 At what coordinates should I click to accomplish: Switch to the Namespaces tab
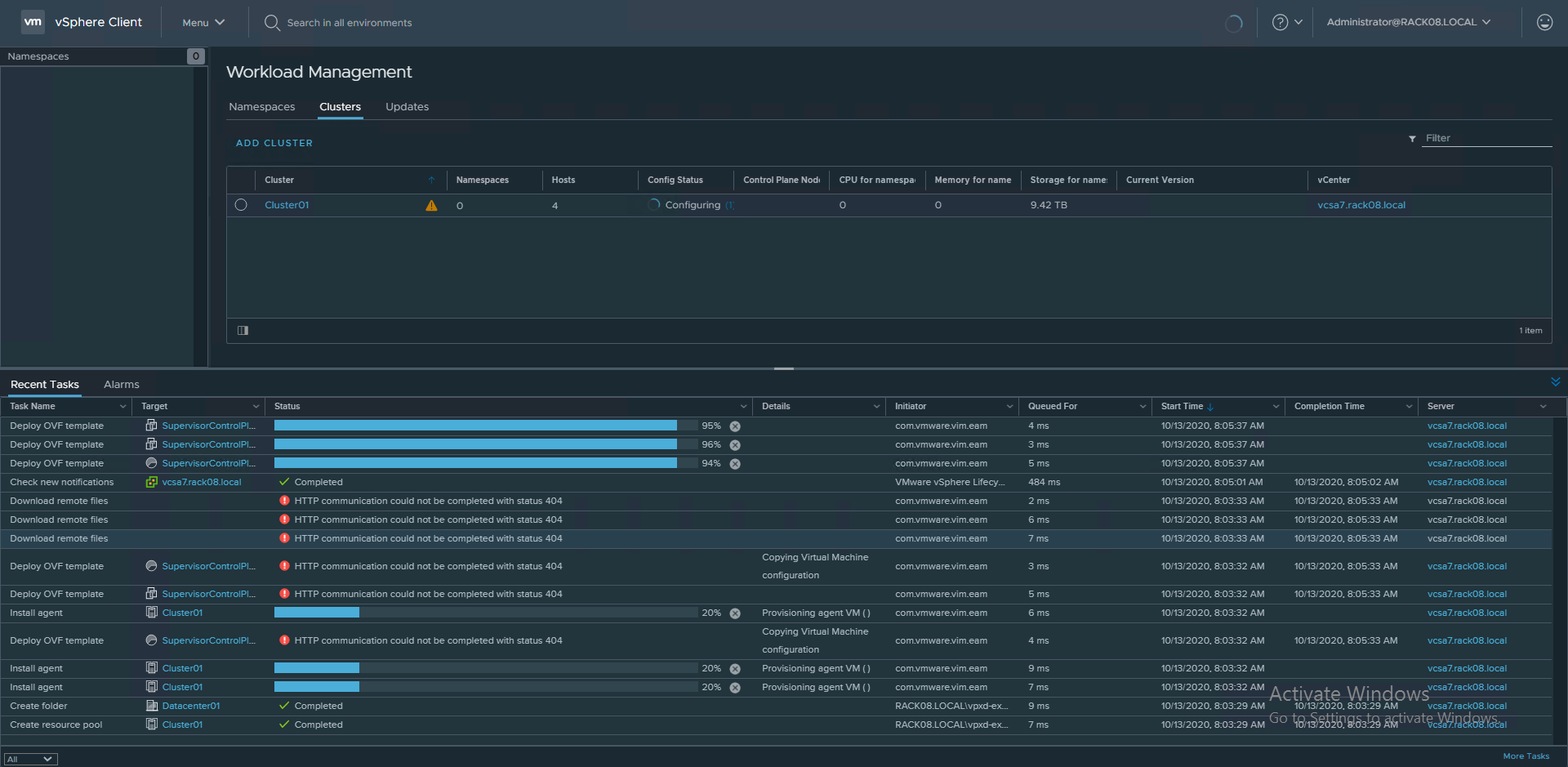coord(261,107)
